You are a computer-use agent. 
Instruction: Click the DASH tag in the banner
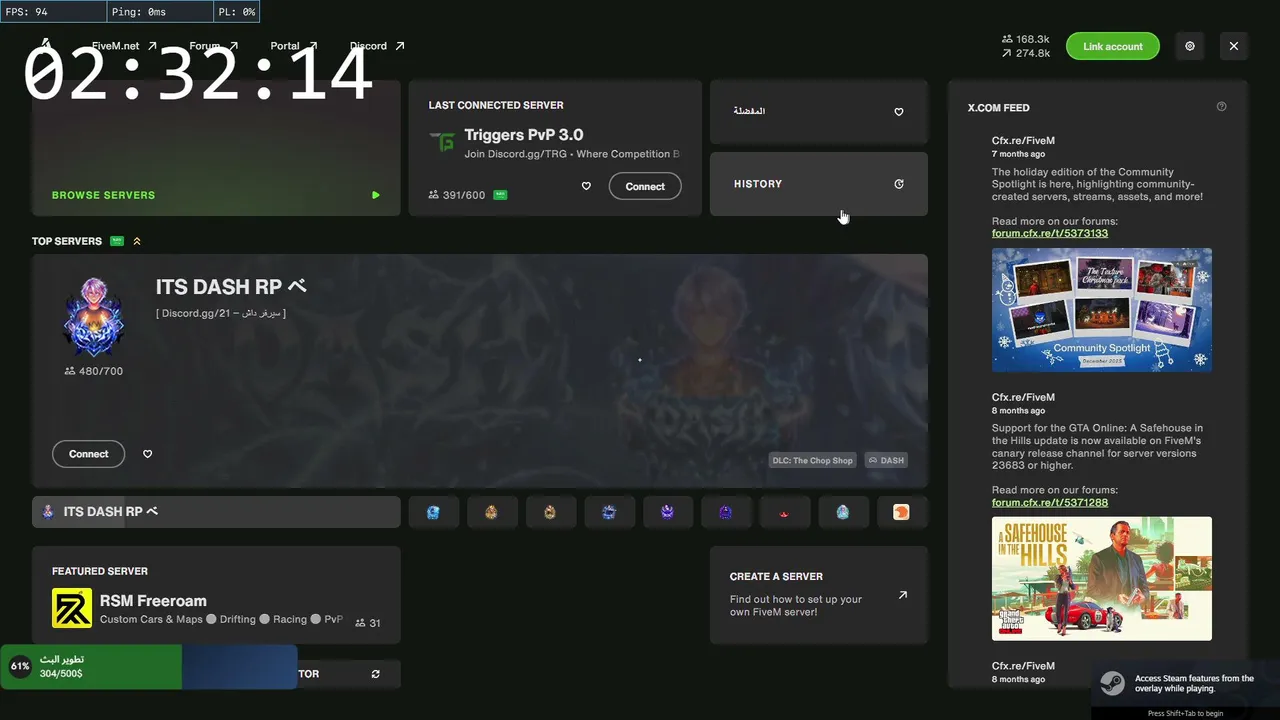point(886,460)
